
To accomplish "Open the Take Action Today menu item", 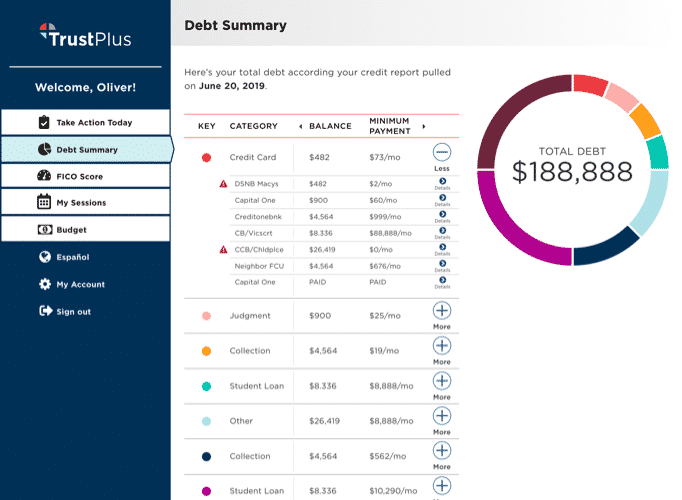I will click(x=85, y=122).
